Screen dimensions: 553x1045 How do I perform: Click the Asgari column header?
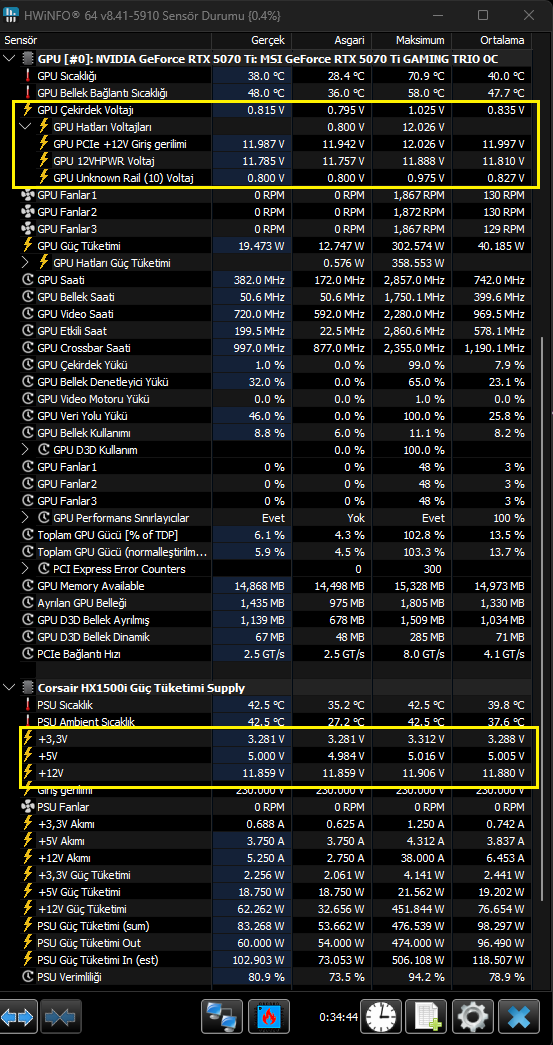(x=331, y=41)
